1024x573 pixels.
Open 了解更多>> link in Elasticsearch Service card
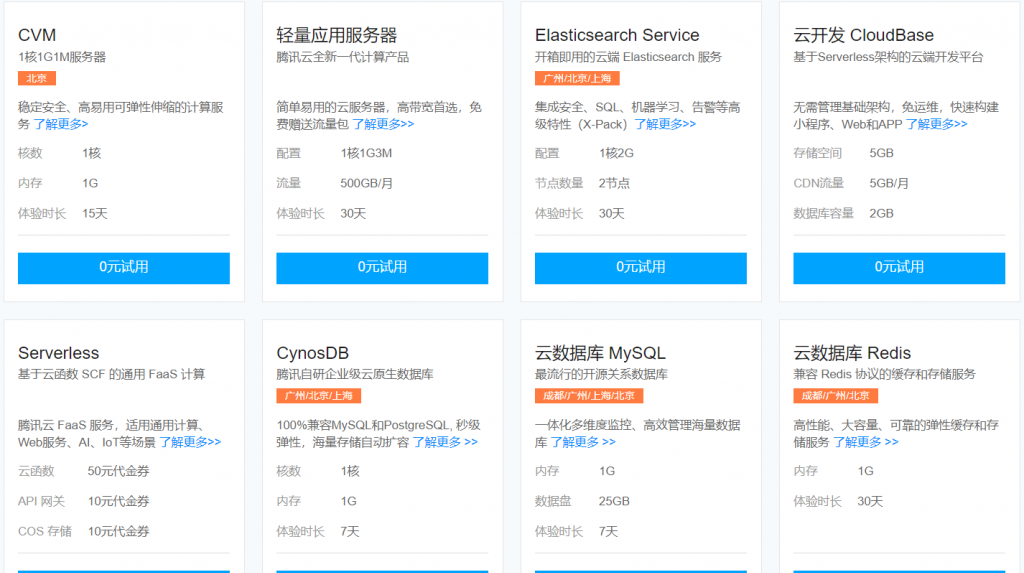point(665,124)
